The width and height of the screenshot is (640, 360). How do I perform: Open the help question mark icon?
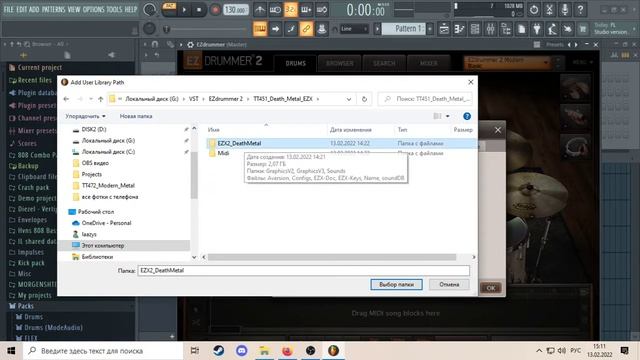pyautogui.click(x=580, y=9)
